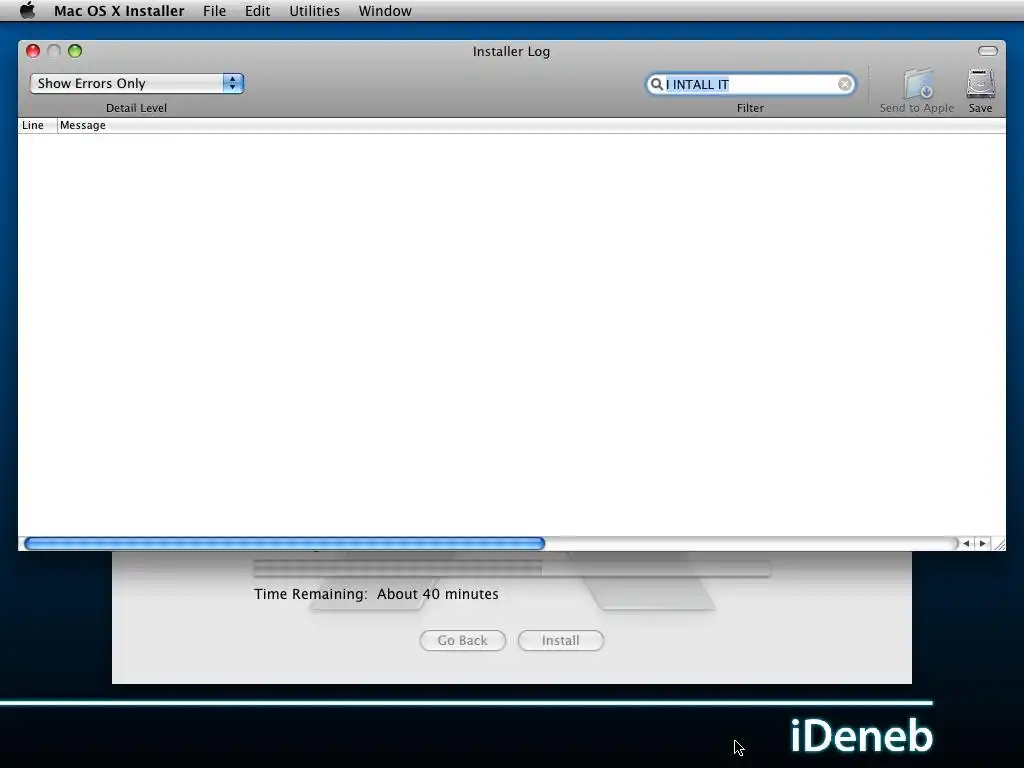Open the Utilities menu

click(x=314, y=11)
